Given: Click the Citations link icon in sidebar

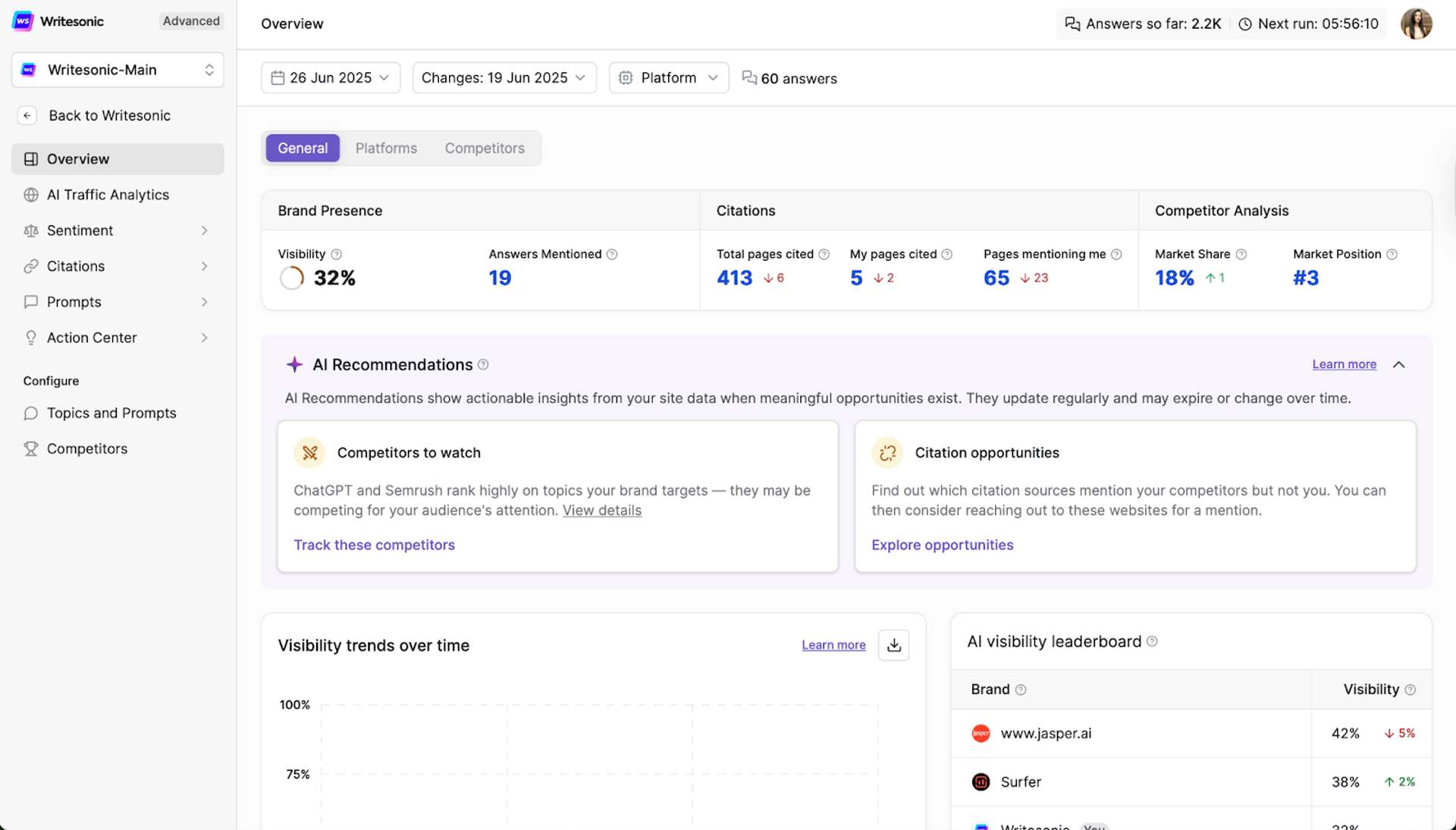Looking at the screenshot, I should coord(31,266).
